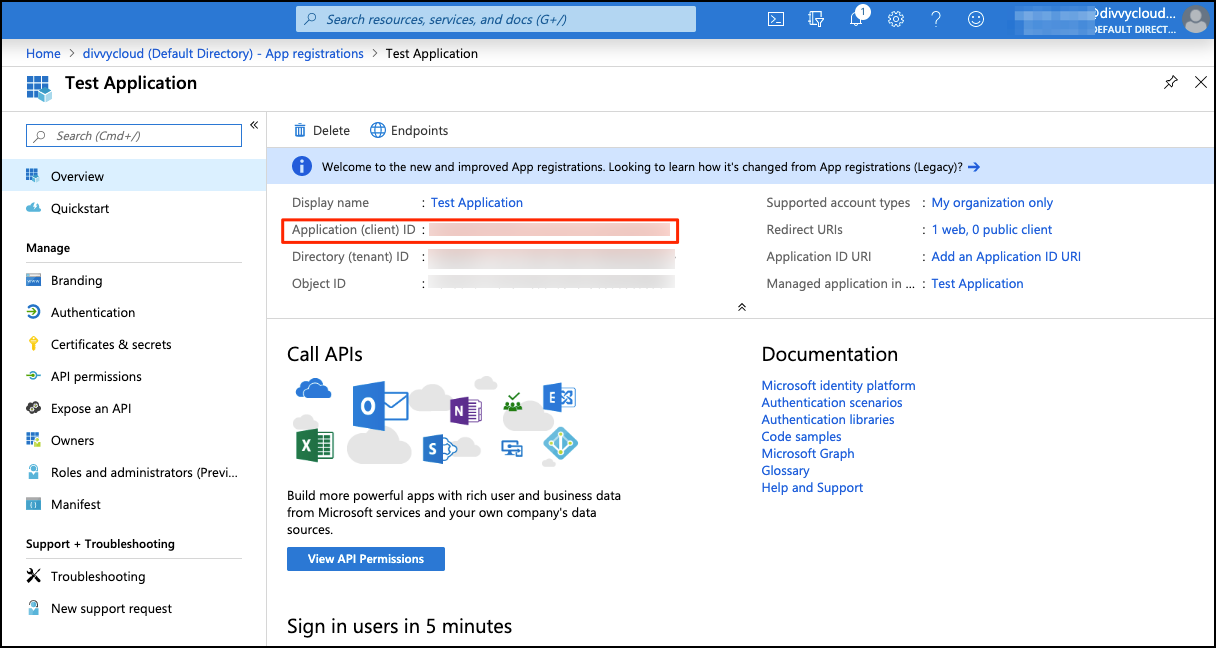Open Authentication libraries documentation link
This screenshot has width=1216, height=648.
click(x=828, y=419)
